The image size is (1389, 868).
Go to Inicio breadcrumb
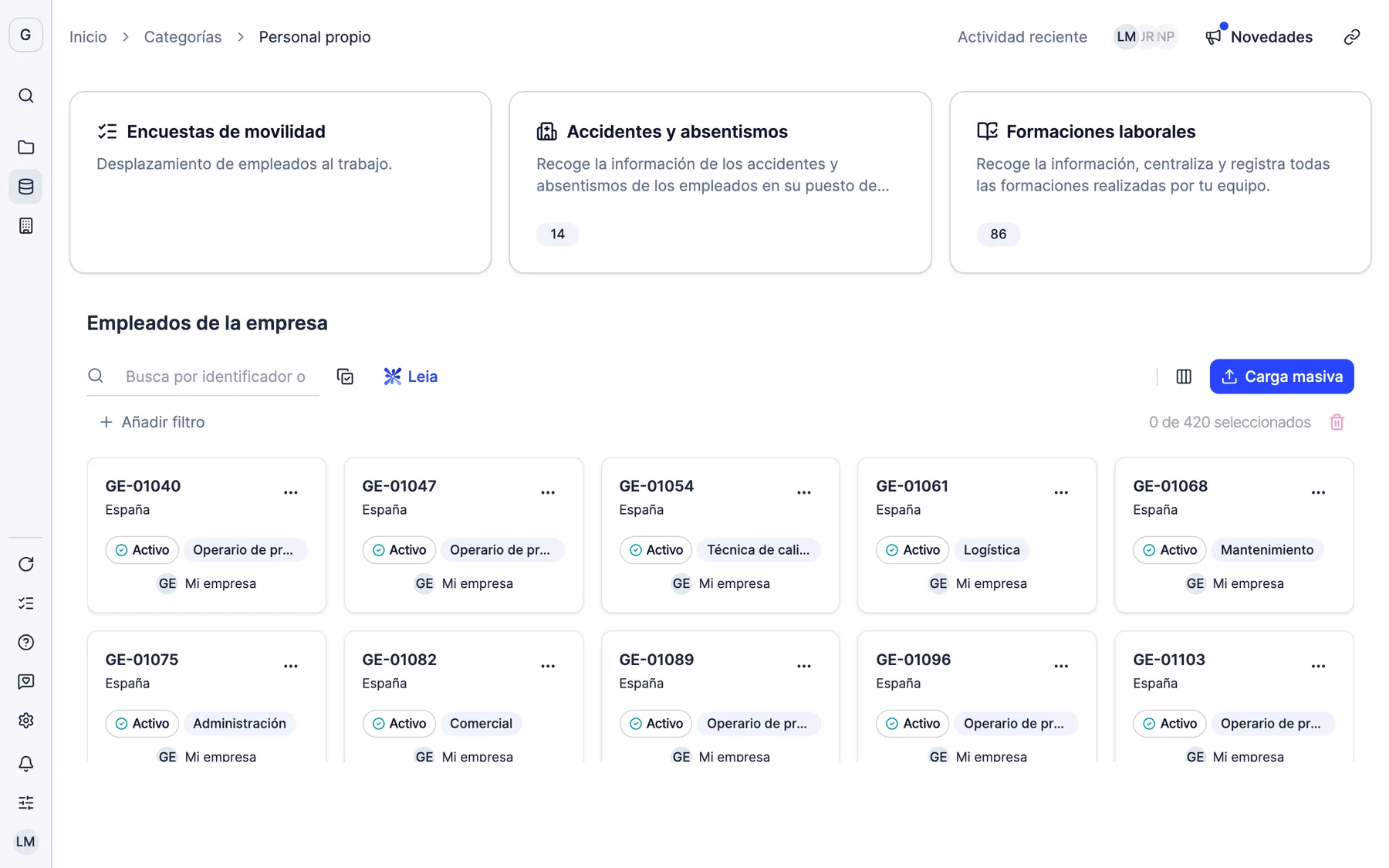click(x=88, y=37)
